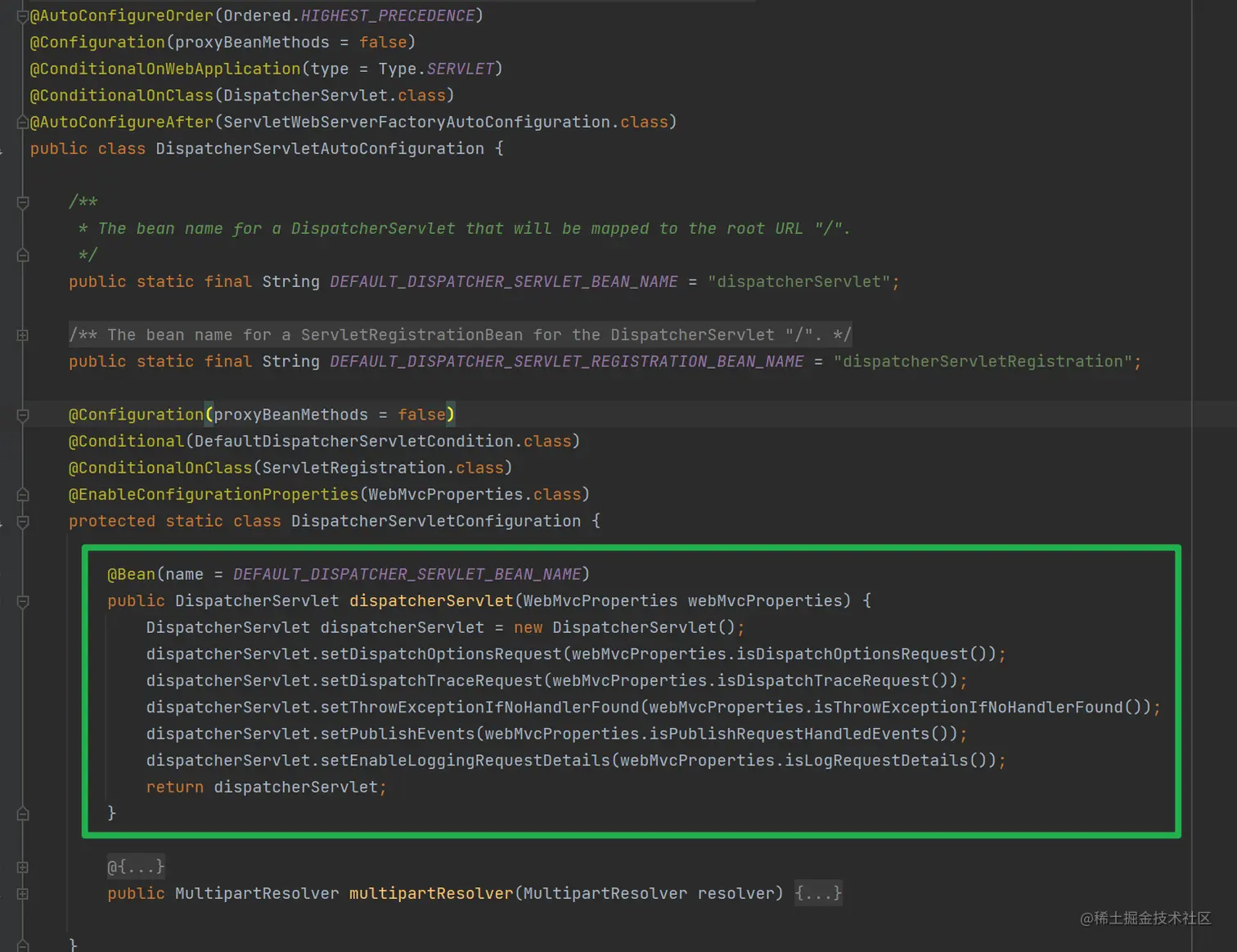The width and height of the screenshot is (1237, 952).
Task: Click DEFAULT_DISPATCHER_SERVLET_BEAN_NAME inside @Bean
Action: pos(407,574)
